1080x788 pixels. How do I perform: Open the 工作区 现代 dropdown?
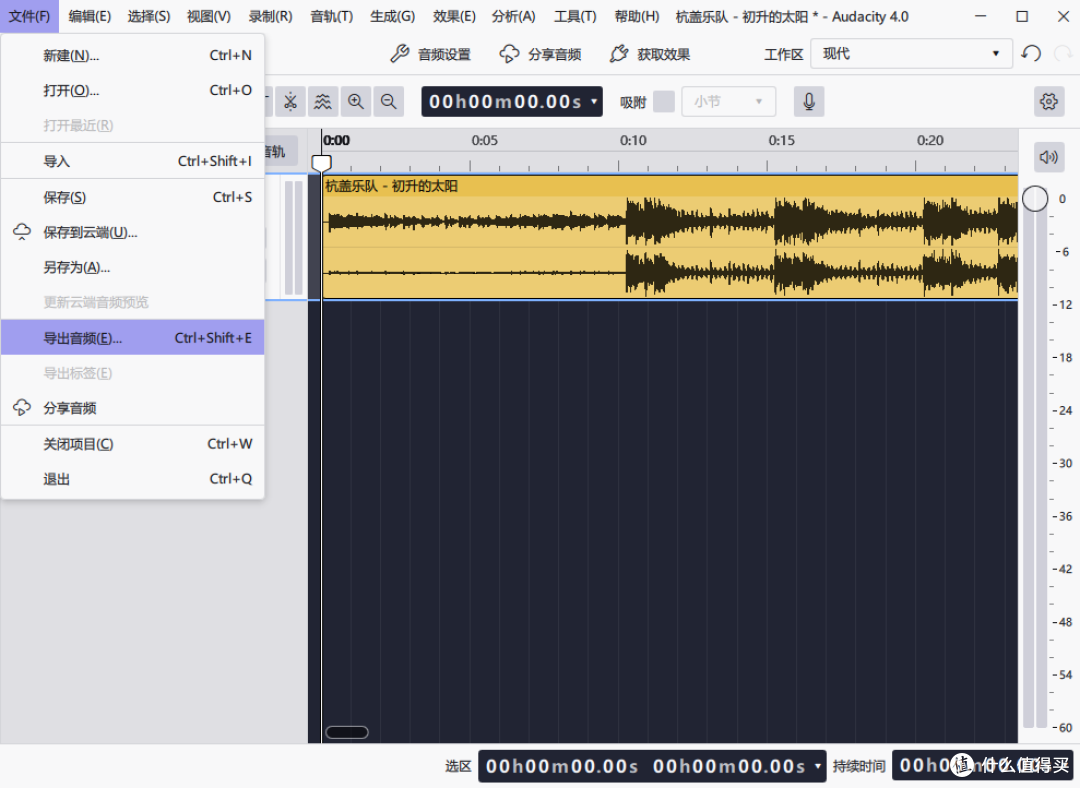pyautogui.click(x=911, y=54)
